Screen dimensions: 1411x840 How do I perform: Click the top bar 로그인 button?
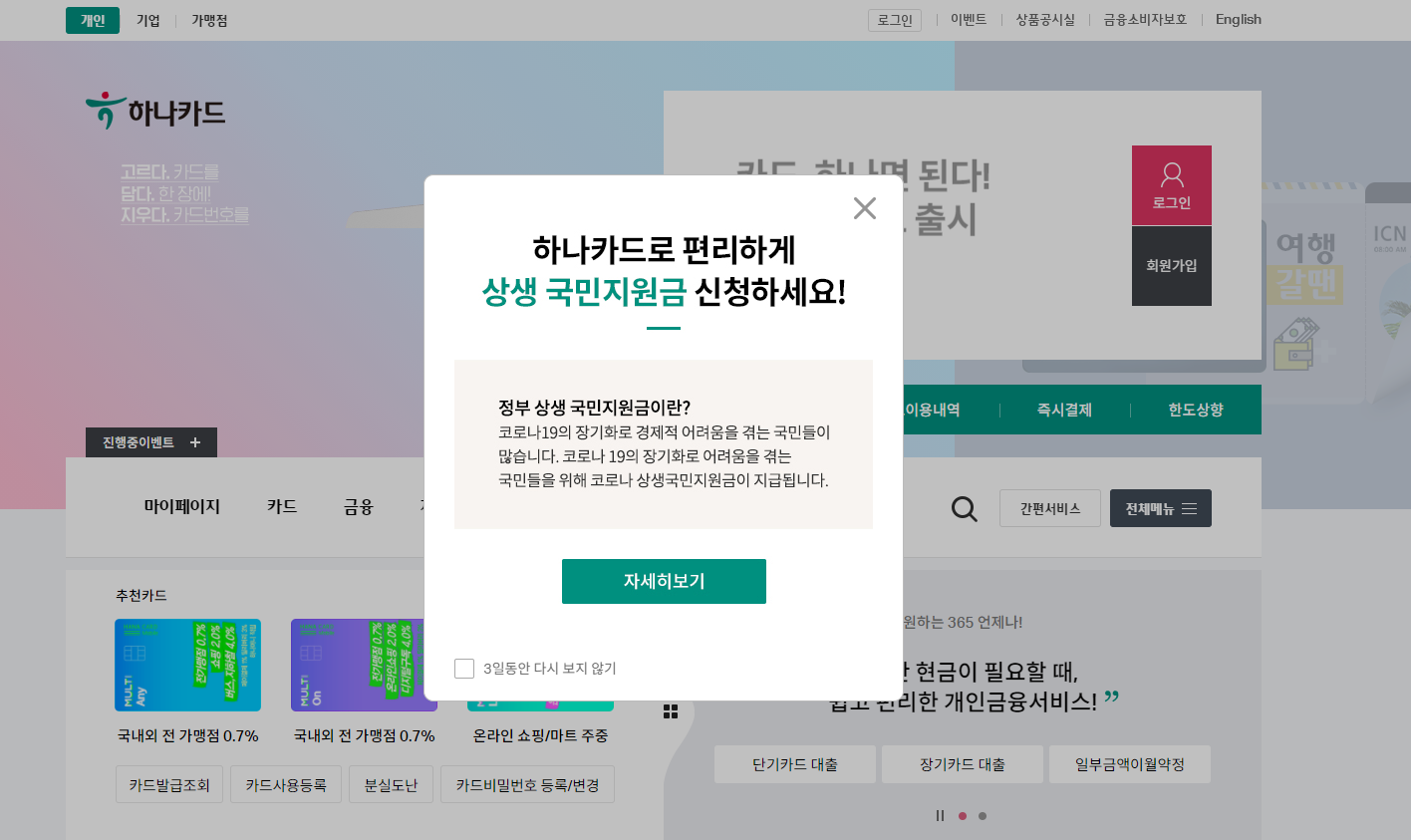tap(895, 20)
